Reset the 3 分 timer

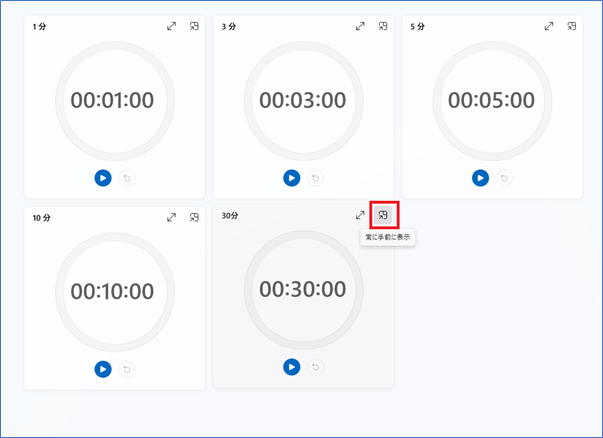pyautogui.click(x=315, y=178)
